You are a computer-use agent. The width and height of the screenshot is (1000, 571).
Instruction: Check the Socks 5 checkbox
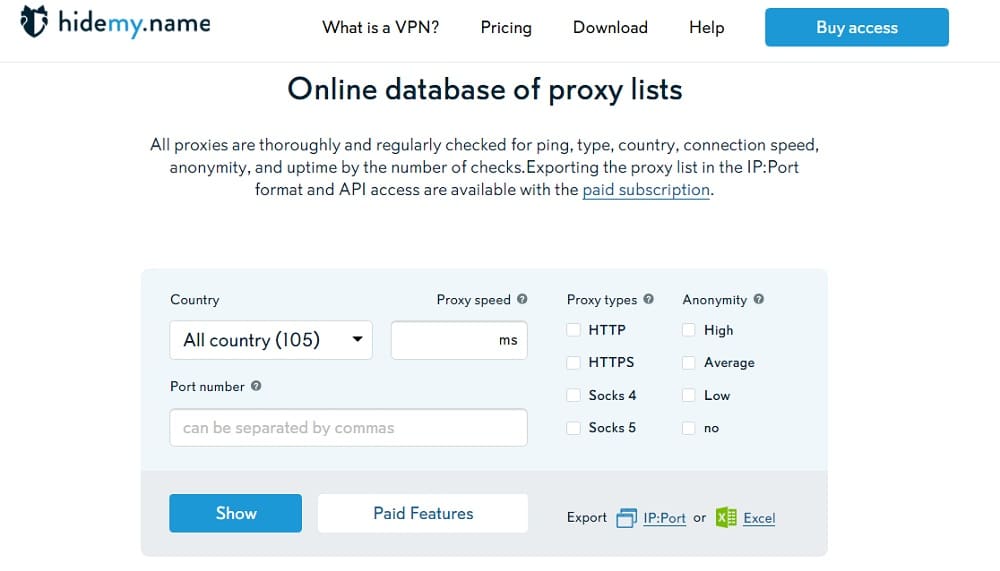point(573,428)
